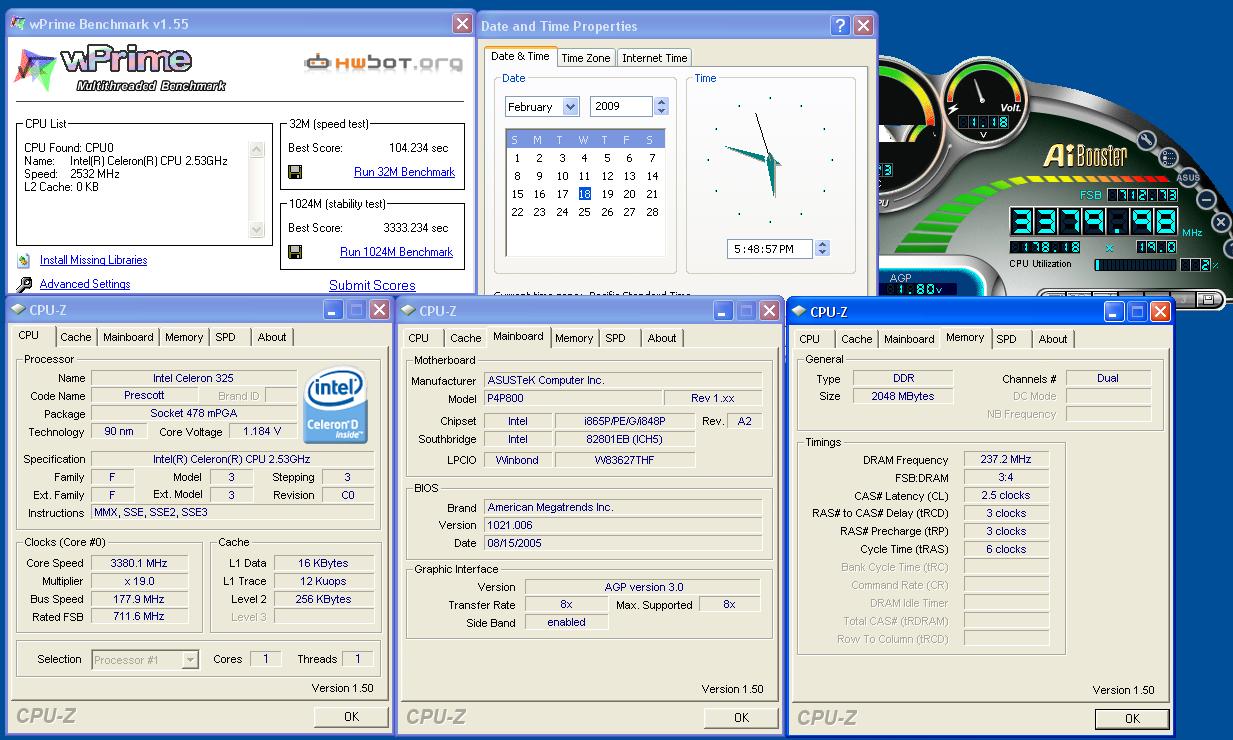This screenshot has width=1233, height=740.
Task: Click the wPrime Multithreaded Benchmark logo
Action: point(120,68)
